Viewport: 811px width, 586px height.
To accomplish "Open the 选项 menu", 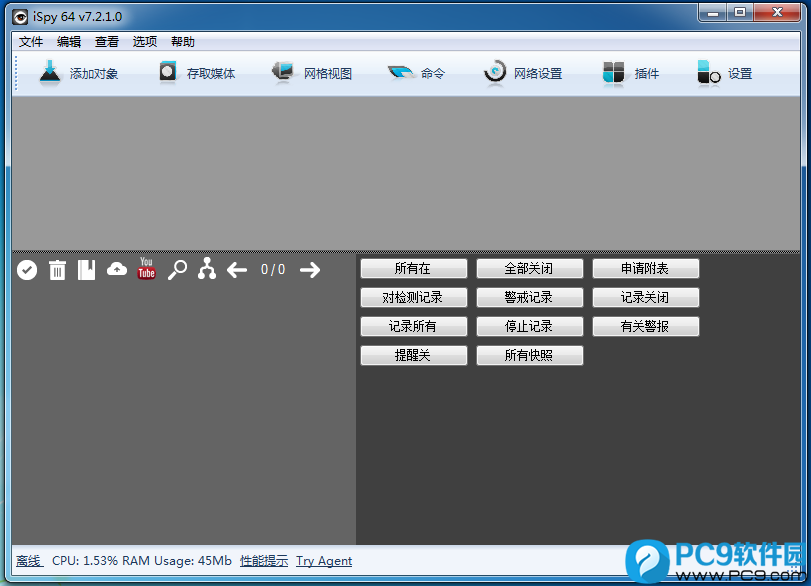I will click(x=145, y=42).
